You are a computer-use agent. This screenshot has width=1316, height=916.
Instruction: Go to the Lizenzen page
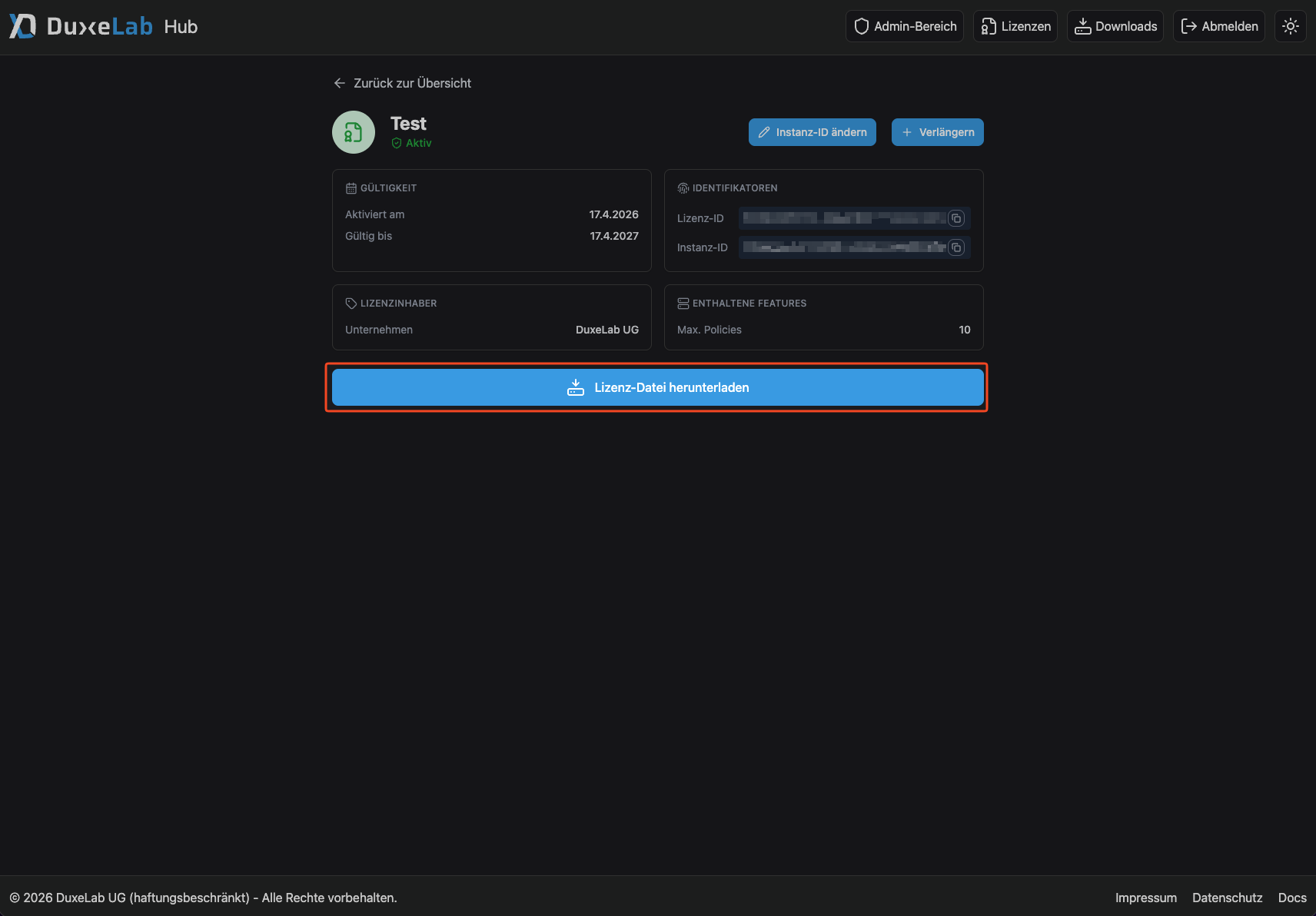[x=1015, y=26]
